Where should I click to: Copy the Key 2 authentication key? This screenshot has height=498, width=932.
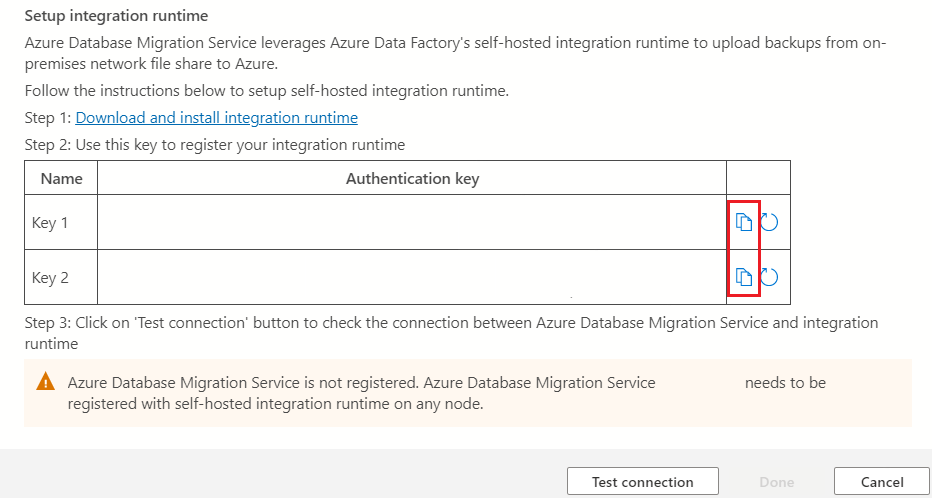pyautogui.click(x=743, y=277)
